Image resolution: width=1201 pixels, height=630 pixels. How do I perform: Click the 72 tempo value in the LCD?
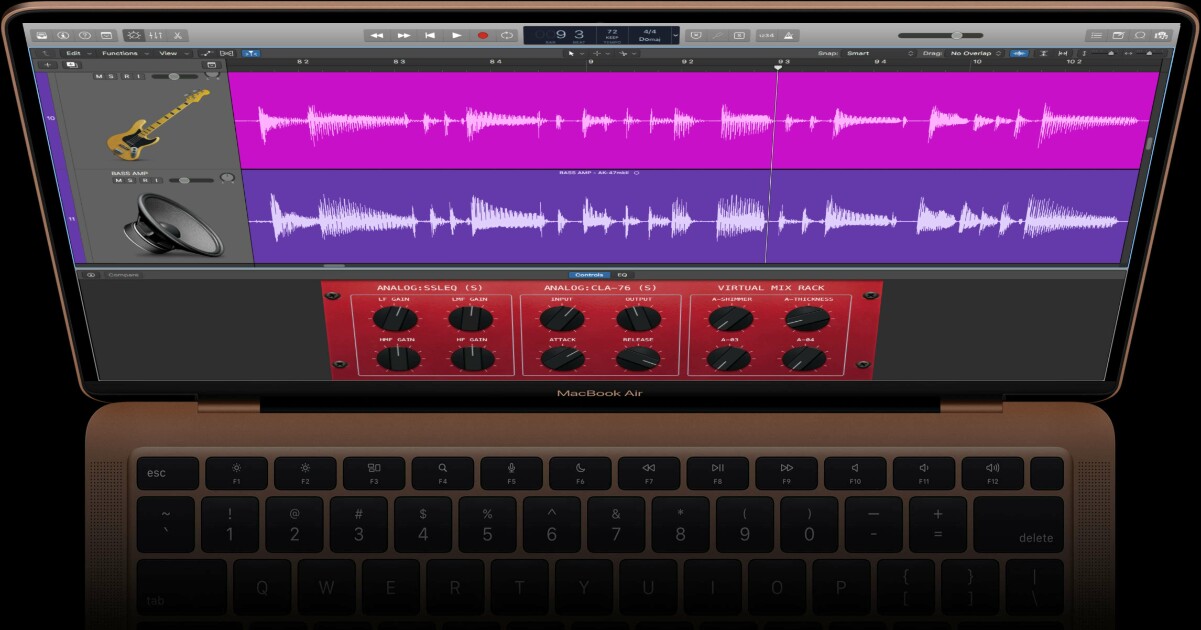612,31
